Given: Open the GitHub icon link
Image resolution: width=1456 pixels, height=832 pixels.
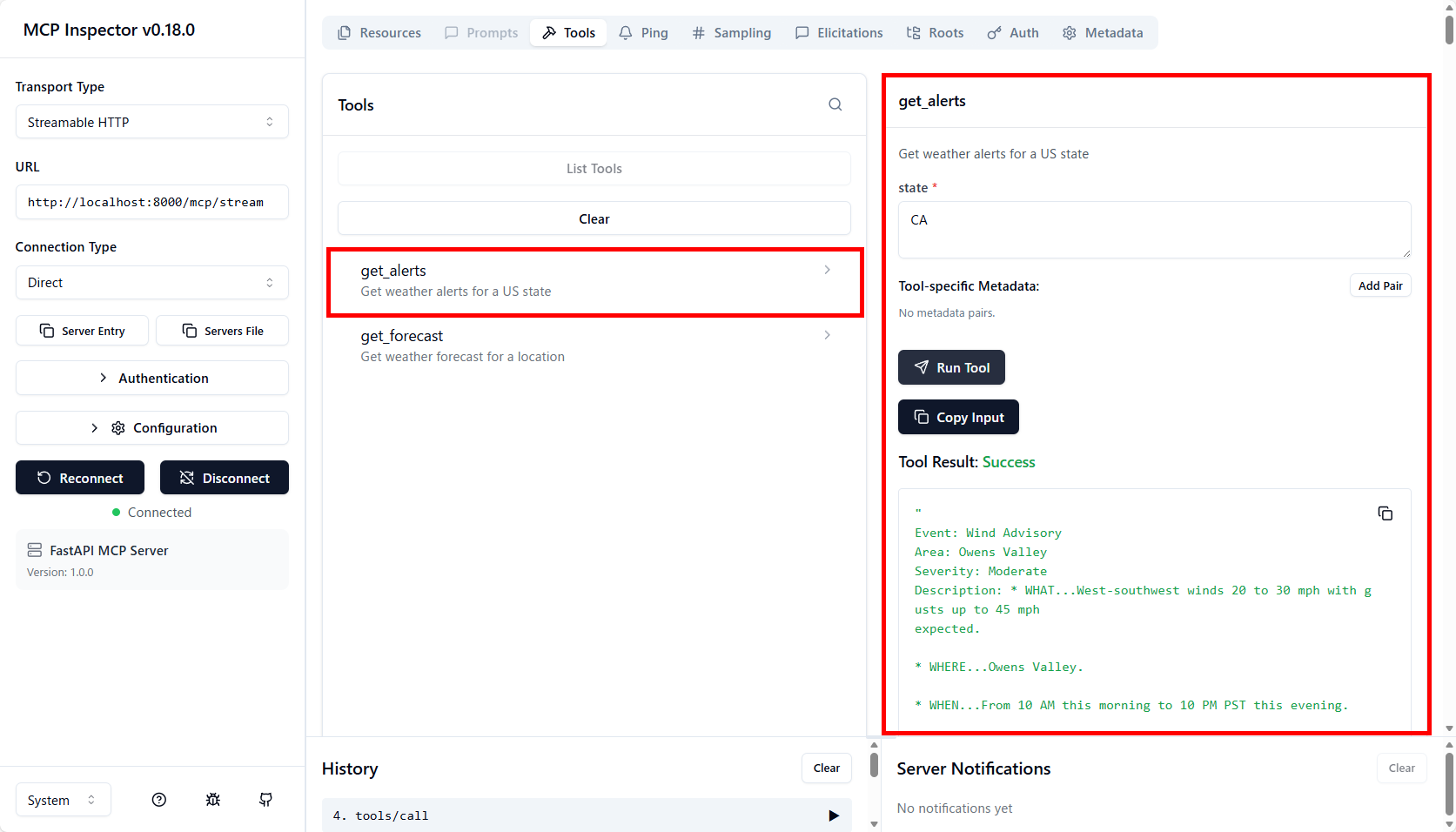Looking at the screenshot, I should click(265, 800).
